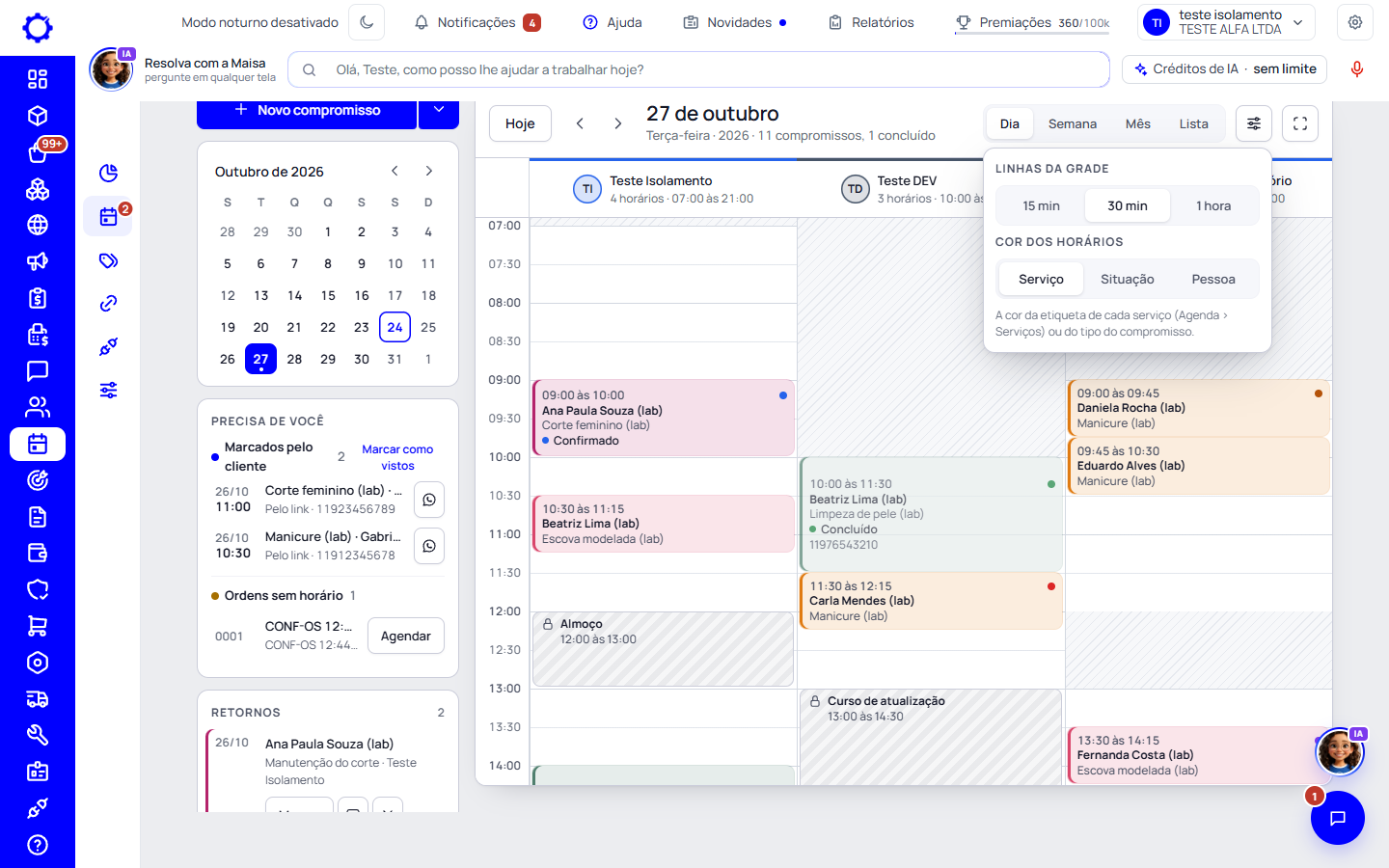Open the megaphone marketing icon in sidebar
This screenshot has width=1389, height=868.
[38, 261]
